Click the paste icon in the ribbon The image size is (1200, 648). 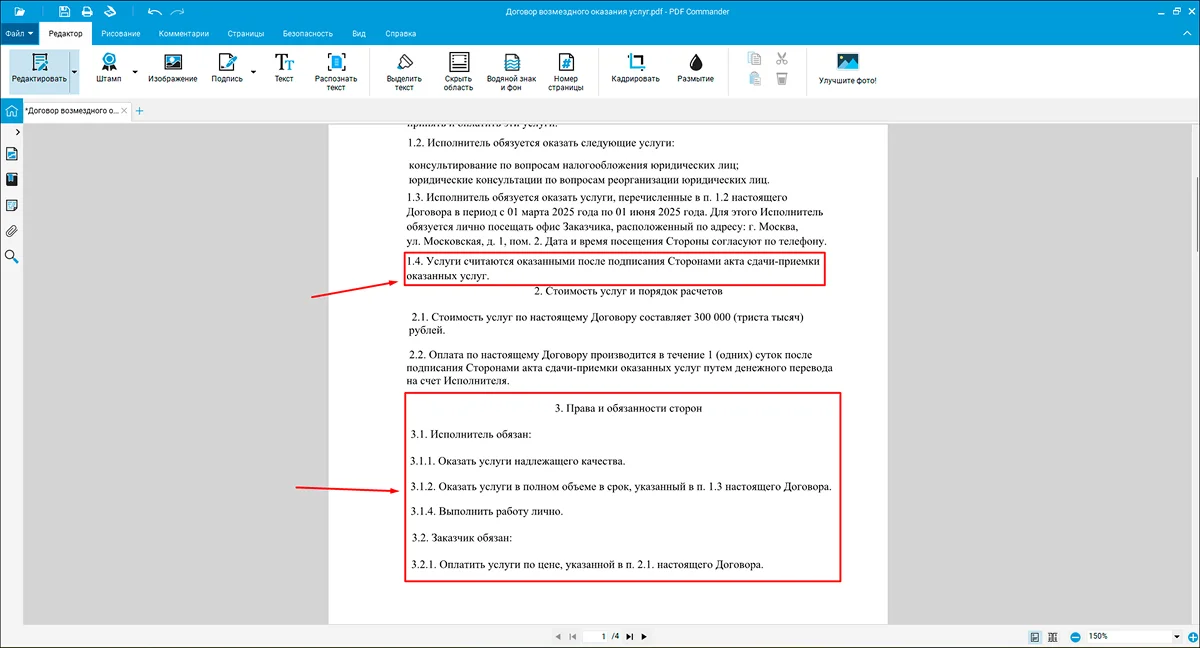click(755, 79)
